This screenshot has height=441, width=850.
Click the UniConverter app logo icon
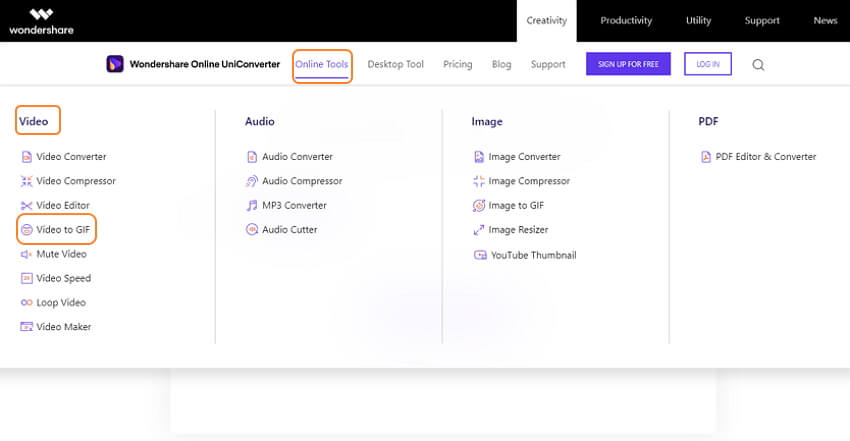pyautogui.click(x=115, y=64)
